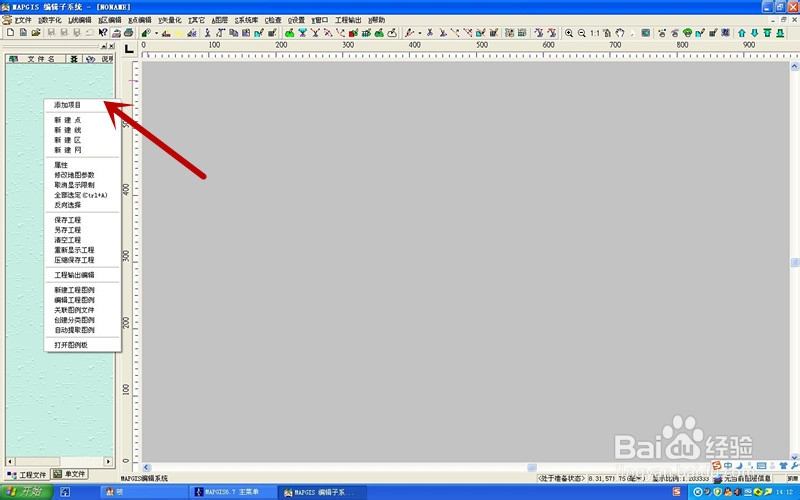800x500 pixels.
Task: Click the project panel's right scroll arrow
Action: 108,461
